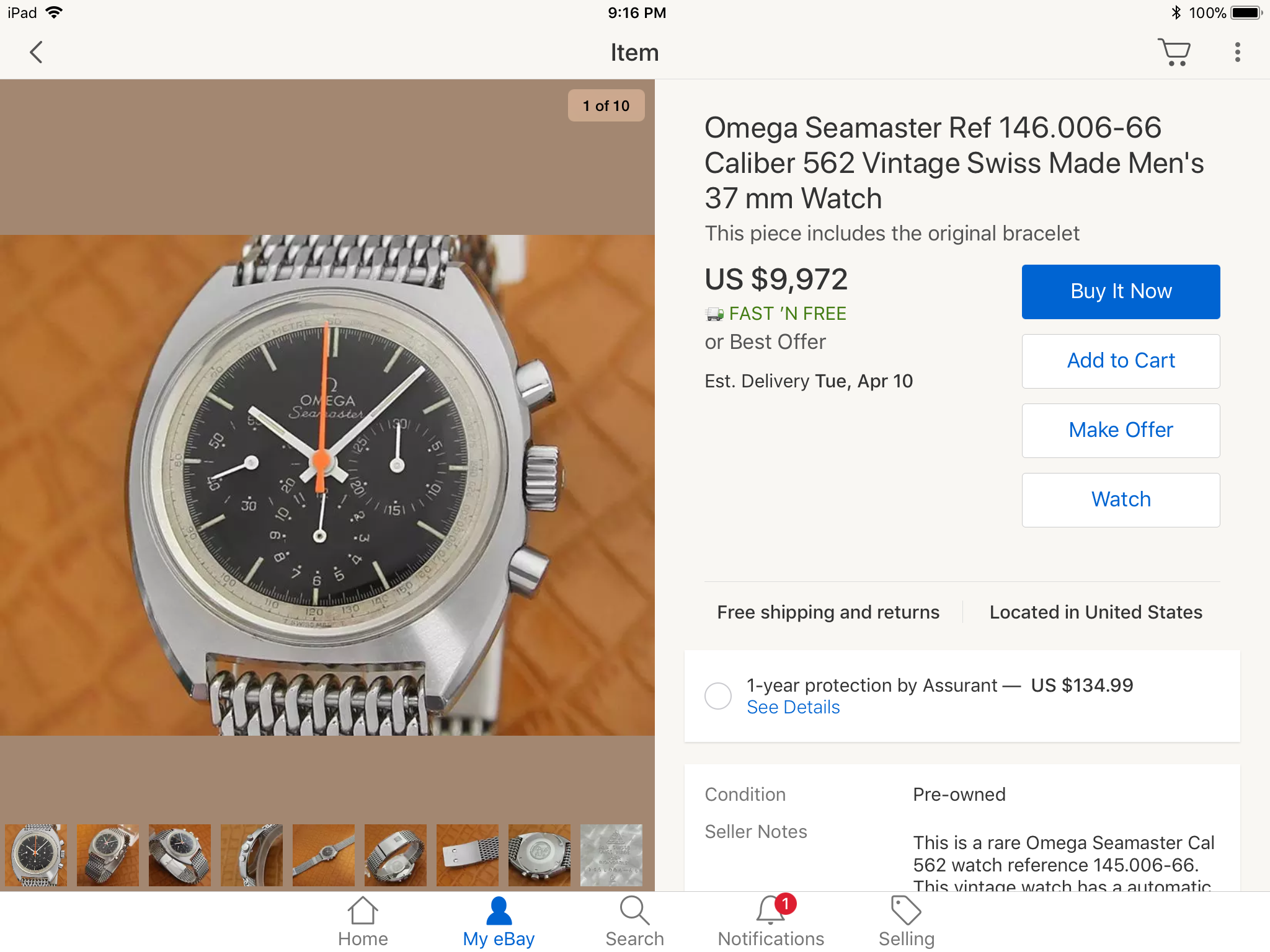The image size is (1270, 952).
Task: Add item to watchlist with Watch button
Action: tap(1121, 500)
